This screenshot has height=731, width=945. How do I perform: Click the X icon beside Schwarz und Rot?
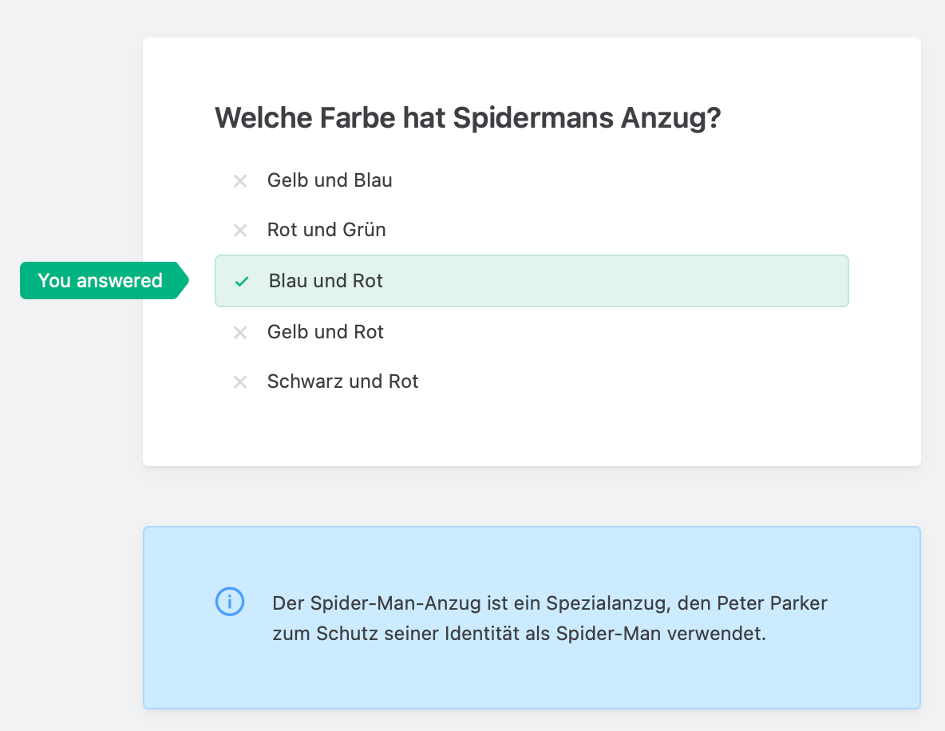pos(240,382)
